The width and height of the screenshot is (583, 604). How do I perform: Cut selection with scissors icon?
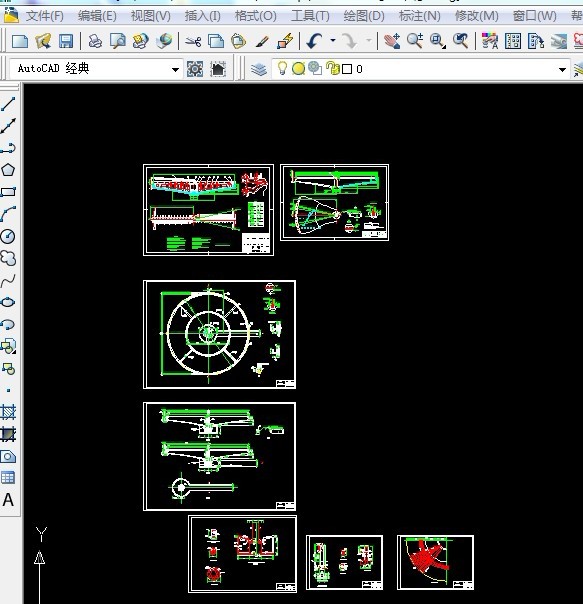(193, 41)
